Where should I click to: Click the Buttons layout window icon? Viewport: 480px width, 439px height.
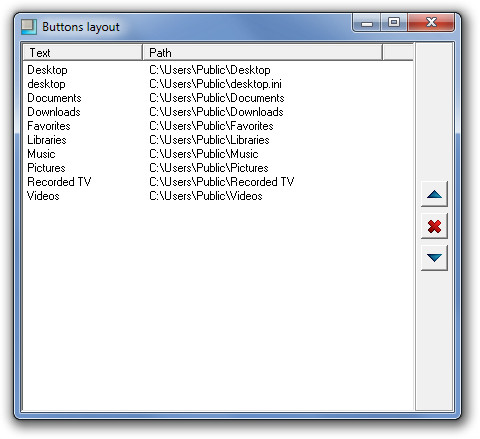pos(29,27)
